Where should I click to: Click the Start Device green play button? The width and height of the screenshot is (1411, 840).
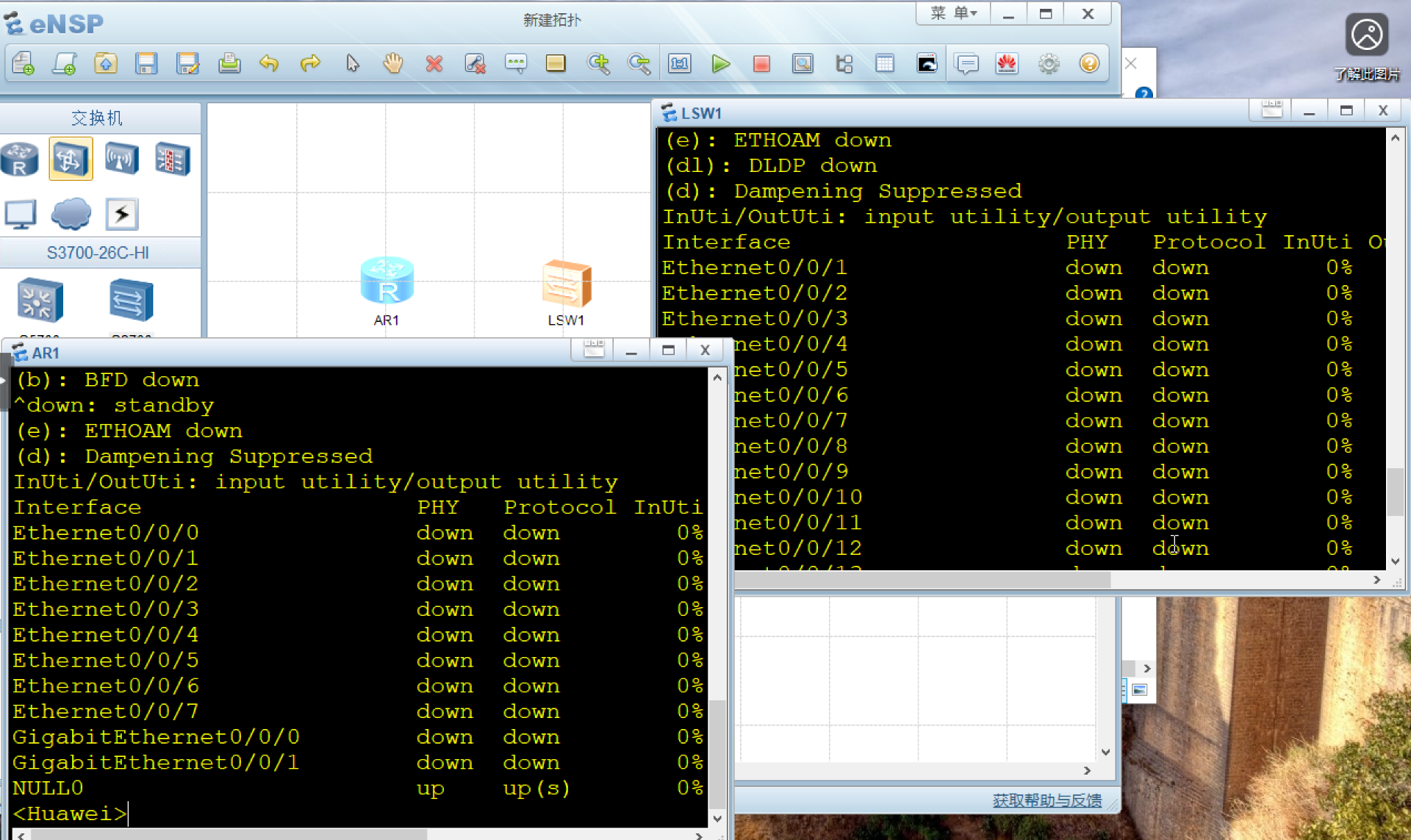click(721, 65)
